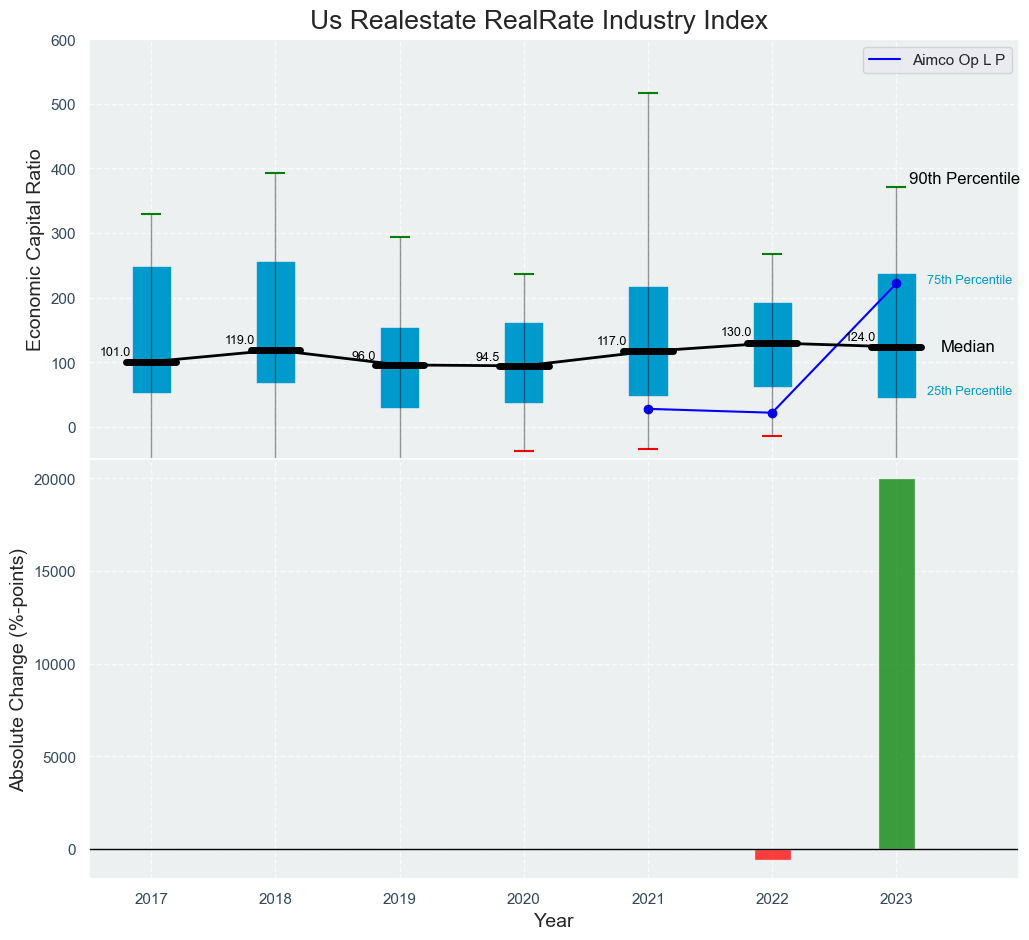1029x940 pixels.
Task: Click the 75th Percentile annotation
Action: (x=969, y=280)
